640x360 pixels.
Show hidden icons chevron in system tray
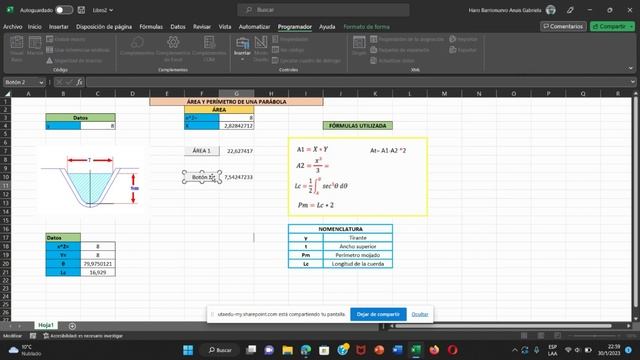pos(514,350)
